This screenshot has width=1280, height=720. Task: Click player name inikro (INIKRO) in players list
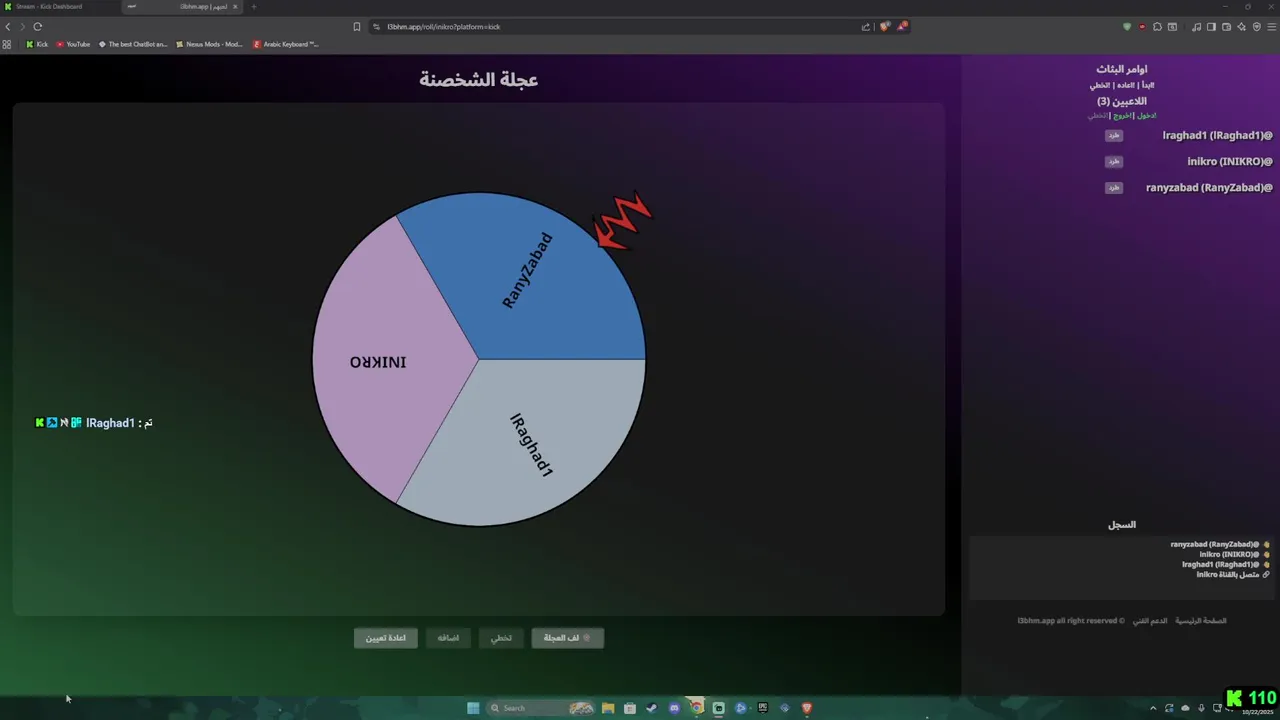coord(1230,161)
